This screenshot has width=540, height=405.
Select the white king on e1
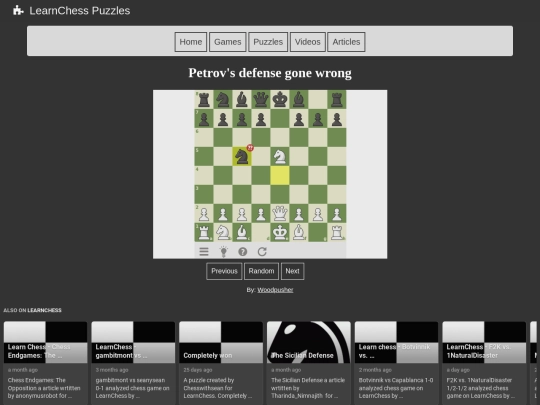(x=280, y=232)
